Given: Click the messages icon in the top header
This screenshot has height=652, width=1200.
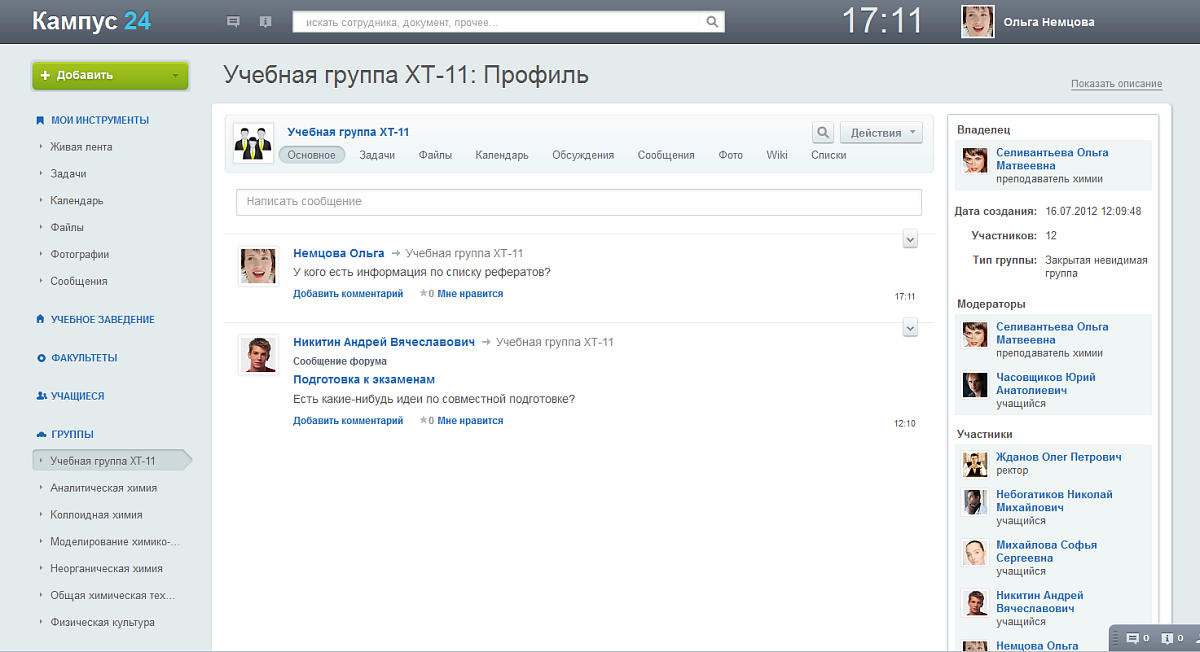Looking at the screenshot, I should (233, 21).
